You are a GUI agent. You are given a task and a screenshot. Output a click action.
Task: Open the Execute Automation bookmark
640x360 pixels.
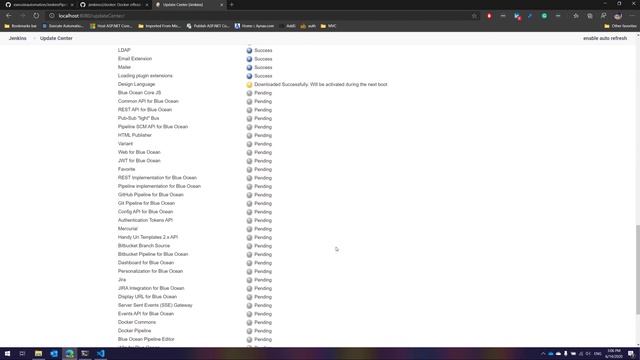(63, 26)
